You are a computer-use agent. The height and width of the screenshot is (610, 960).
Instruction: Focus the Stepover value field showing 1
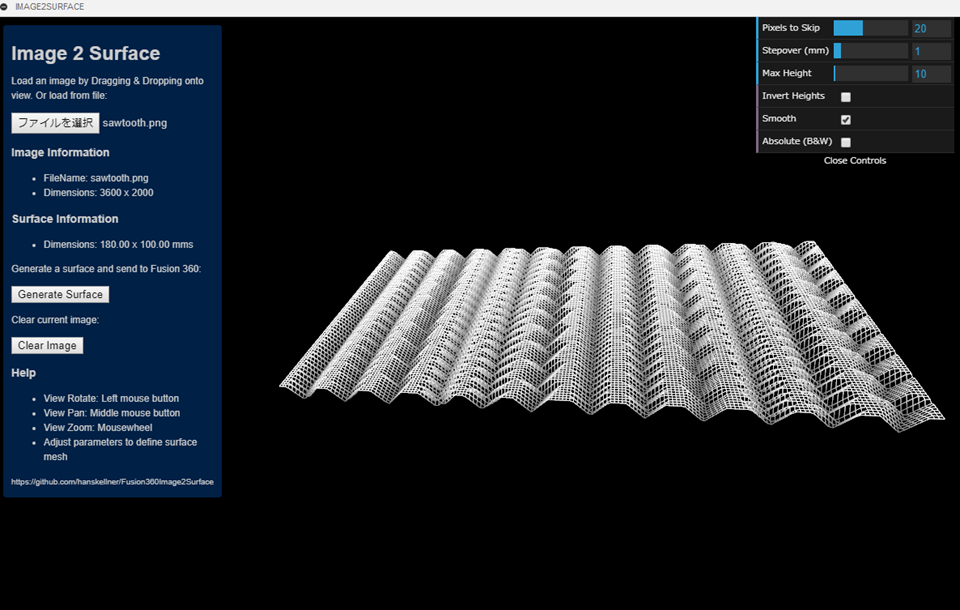pyautogui.click(x=931, y=51)
